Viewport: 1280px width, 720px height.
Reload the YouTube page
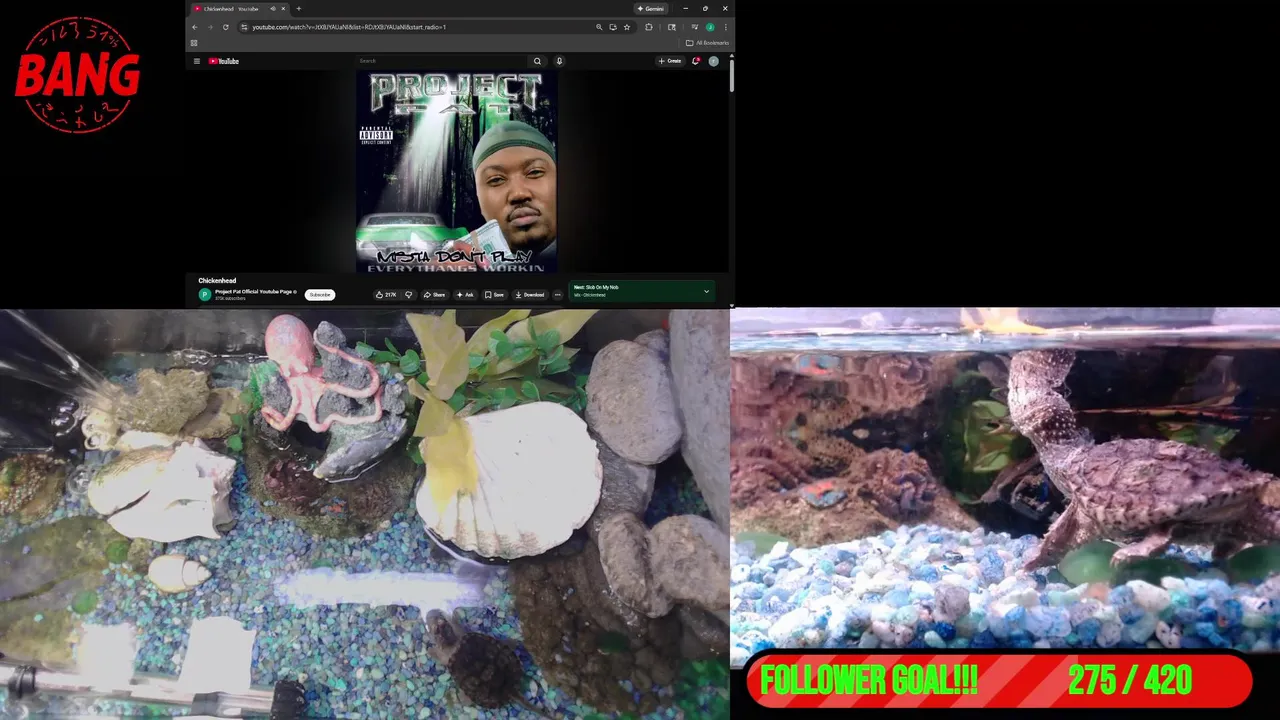click(x=226, y=27)
